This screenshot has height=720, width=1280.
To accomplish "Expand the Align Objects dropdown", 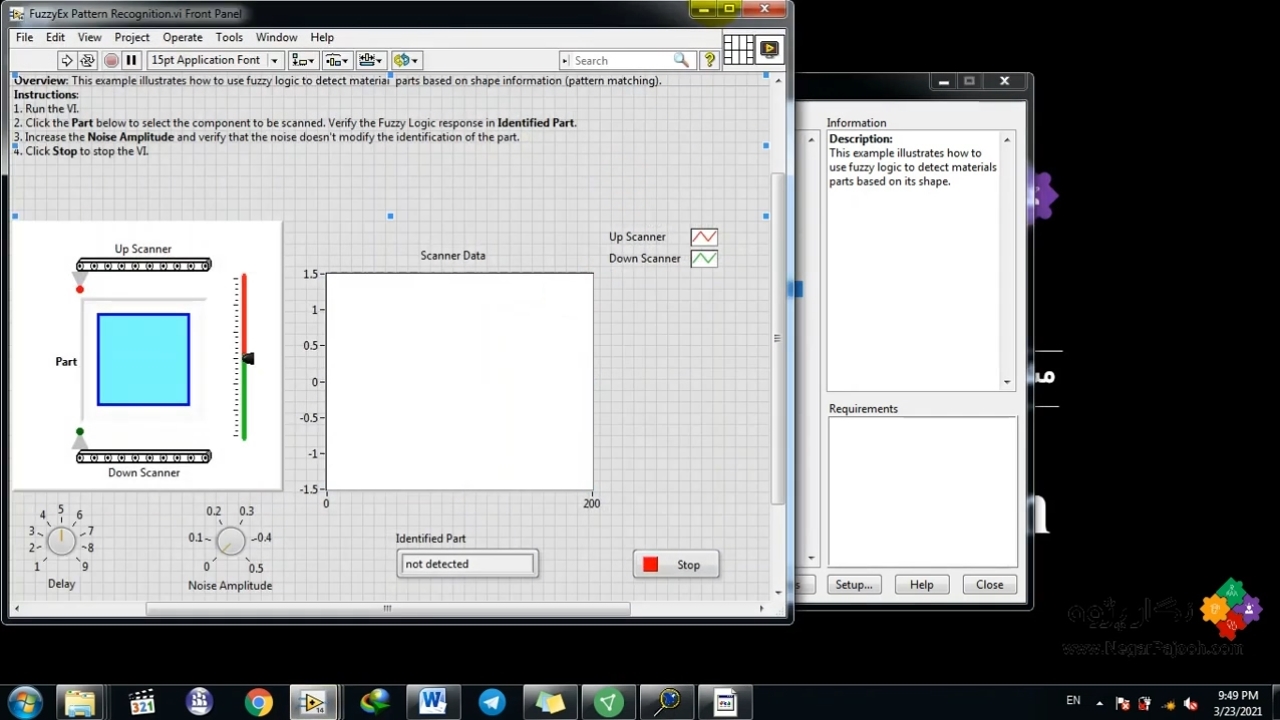I will pyautogui.click(x=303, y=61).
